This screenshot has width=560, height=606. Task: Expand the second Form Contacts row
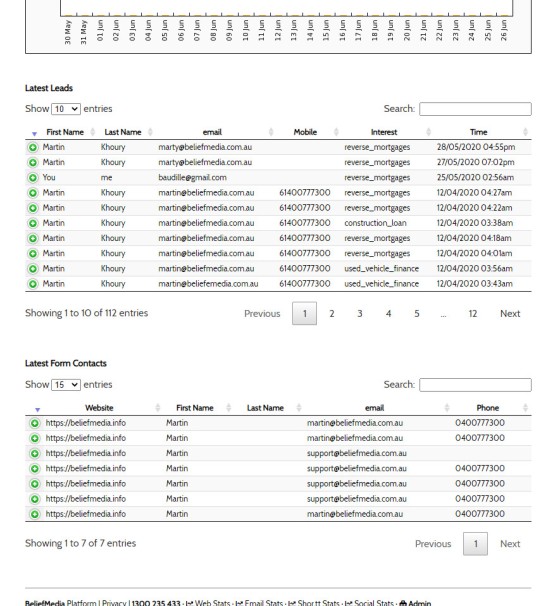click(x=34, y=438)
